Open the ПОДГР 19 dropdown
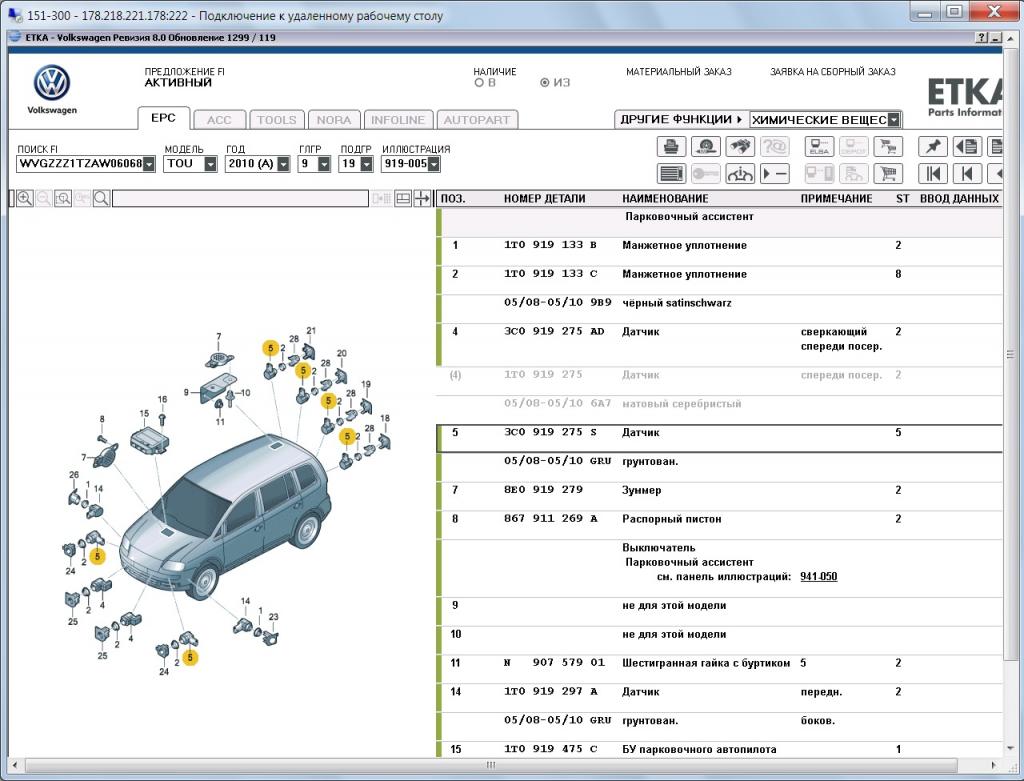Screen dimensions: 1024x781 (x=366, y=164)
